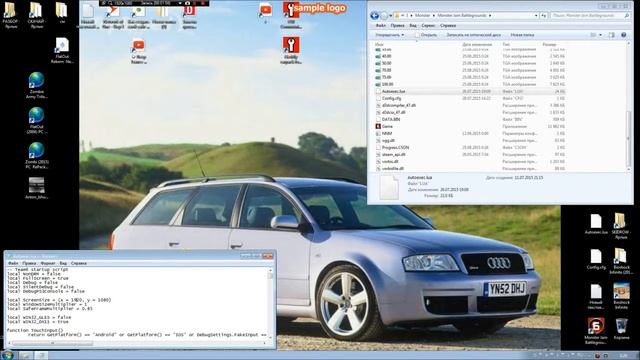
Task: Open Файл menu in the Explorer window
Action: point(380,25)
